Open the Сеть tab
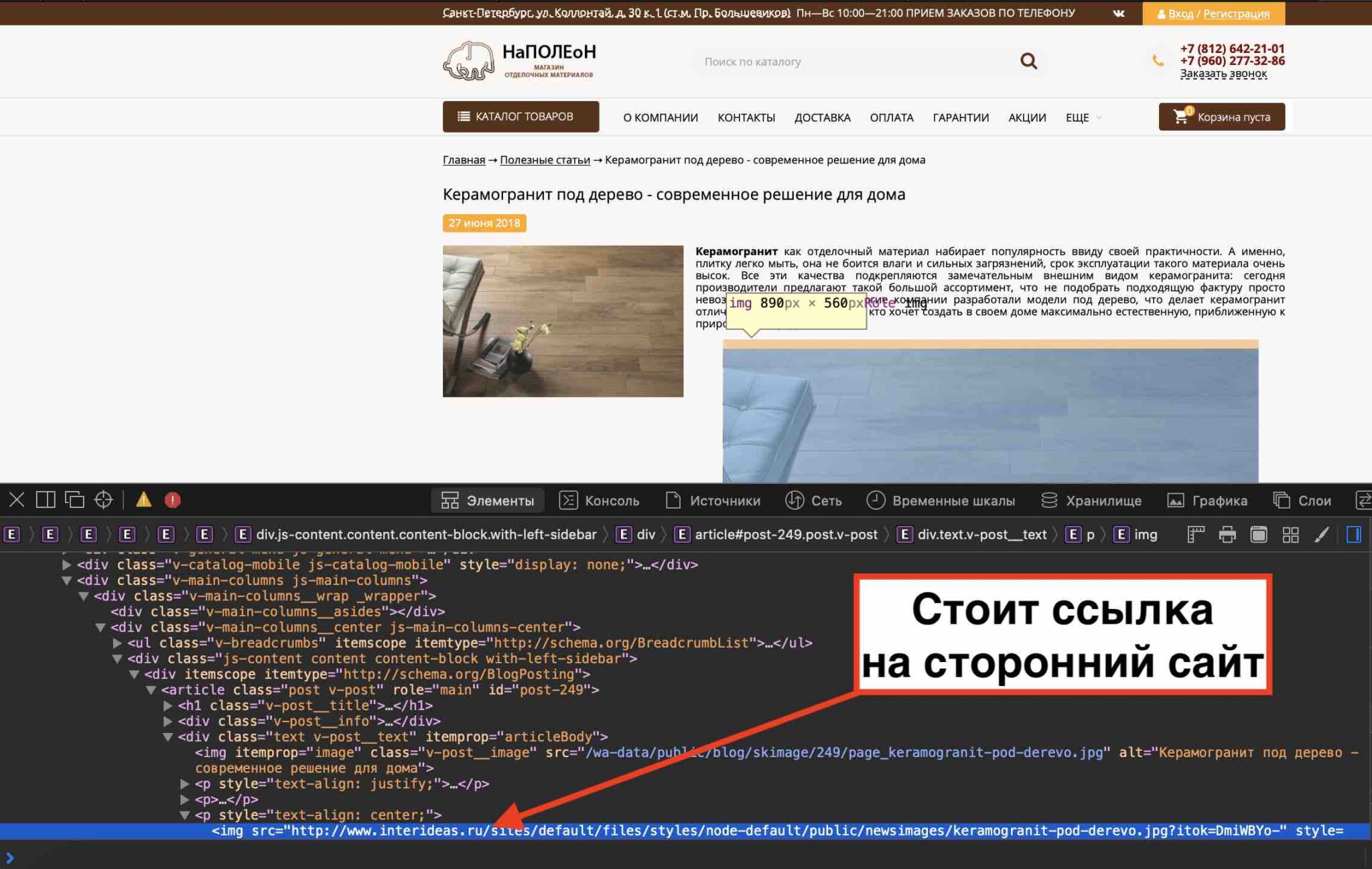This screenshot has width=1372, height=869. 813,500
